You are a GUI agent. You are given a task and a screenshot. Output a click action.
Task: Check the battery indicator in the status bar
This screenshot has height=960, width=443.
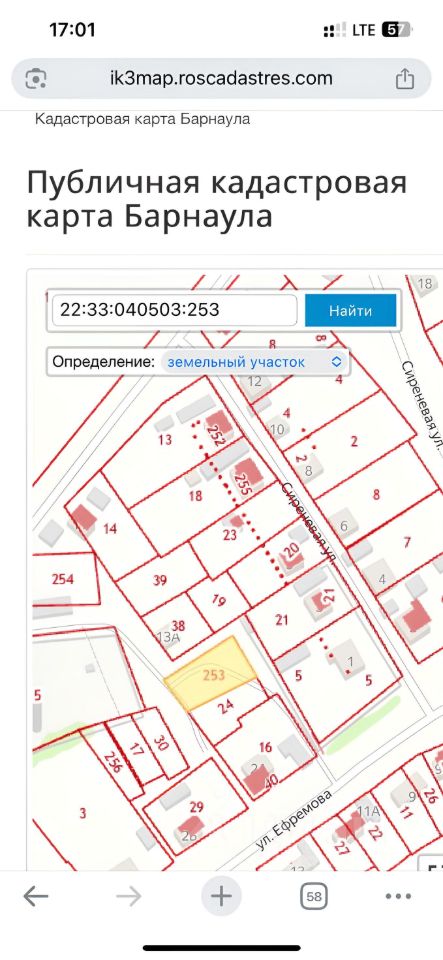click(396, 30)
